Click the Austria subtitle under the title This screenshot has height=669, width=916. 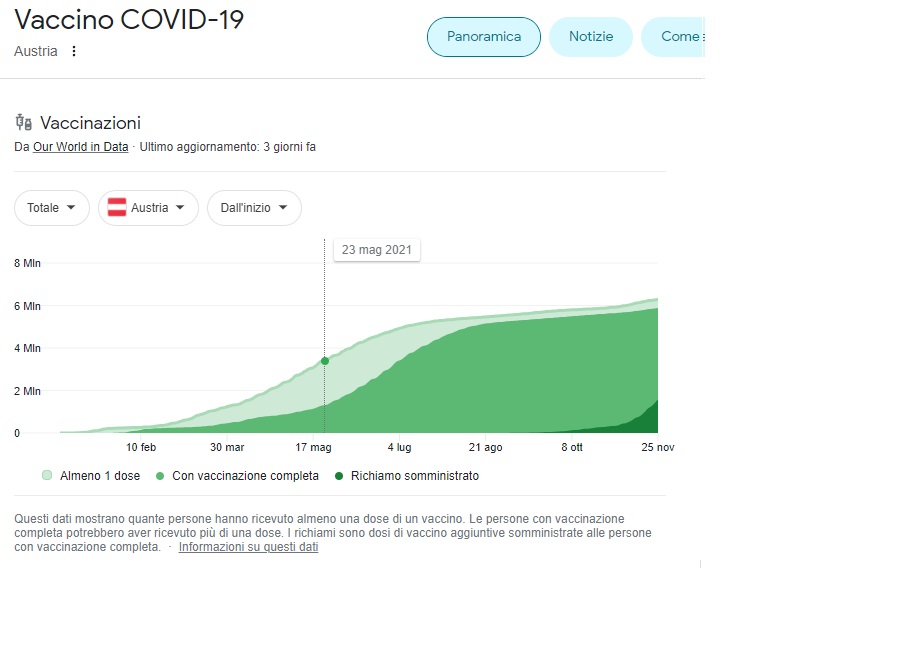click(36, 51)
